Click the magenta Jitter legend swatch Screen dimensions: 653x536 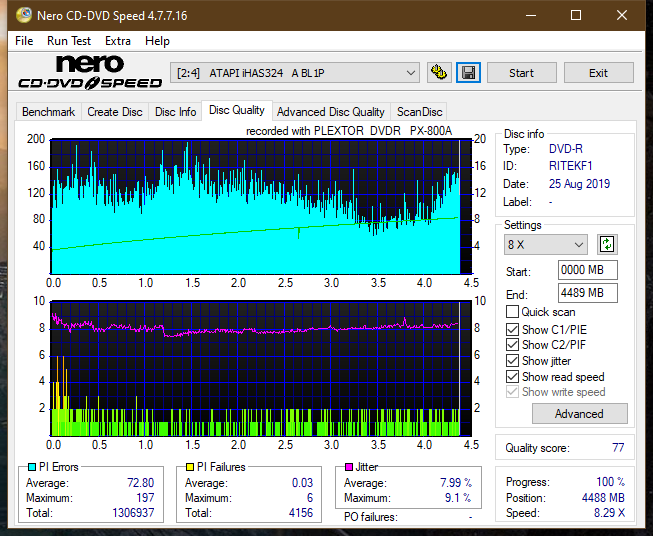349,467
